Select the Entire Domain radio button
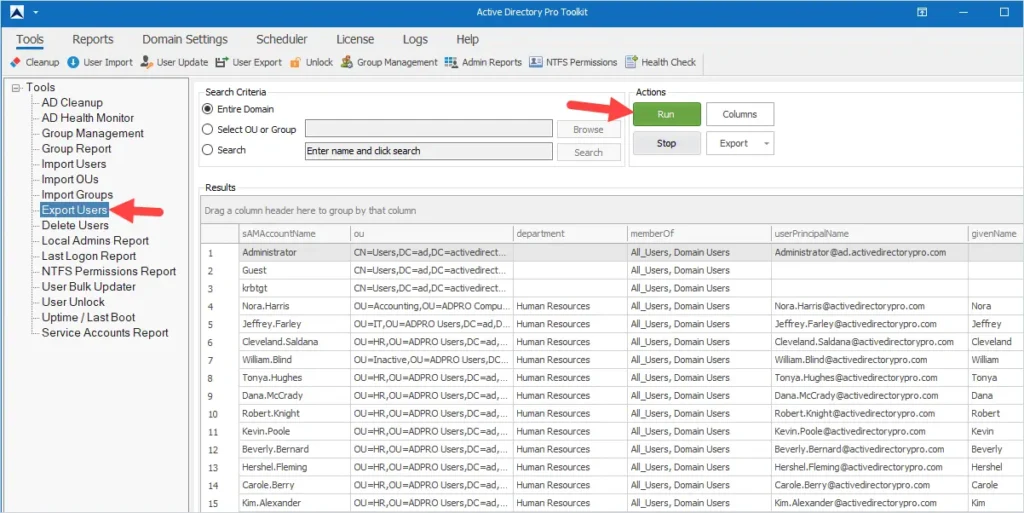Image resolution: width=1024 pixels, height=513 pixels. click(x=208, y=109)
